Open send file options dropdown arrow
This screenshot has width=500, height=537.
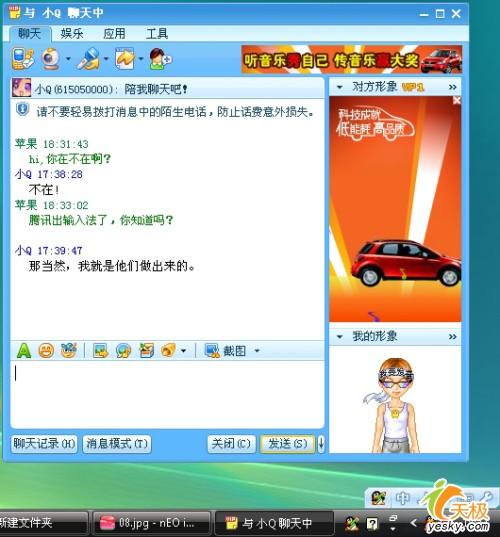(x=141, y=59)
